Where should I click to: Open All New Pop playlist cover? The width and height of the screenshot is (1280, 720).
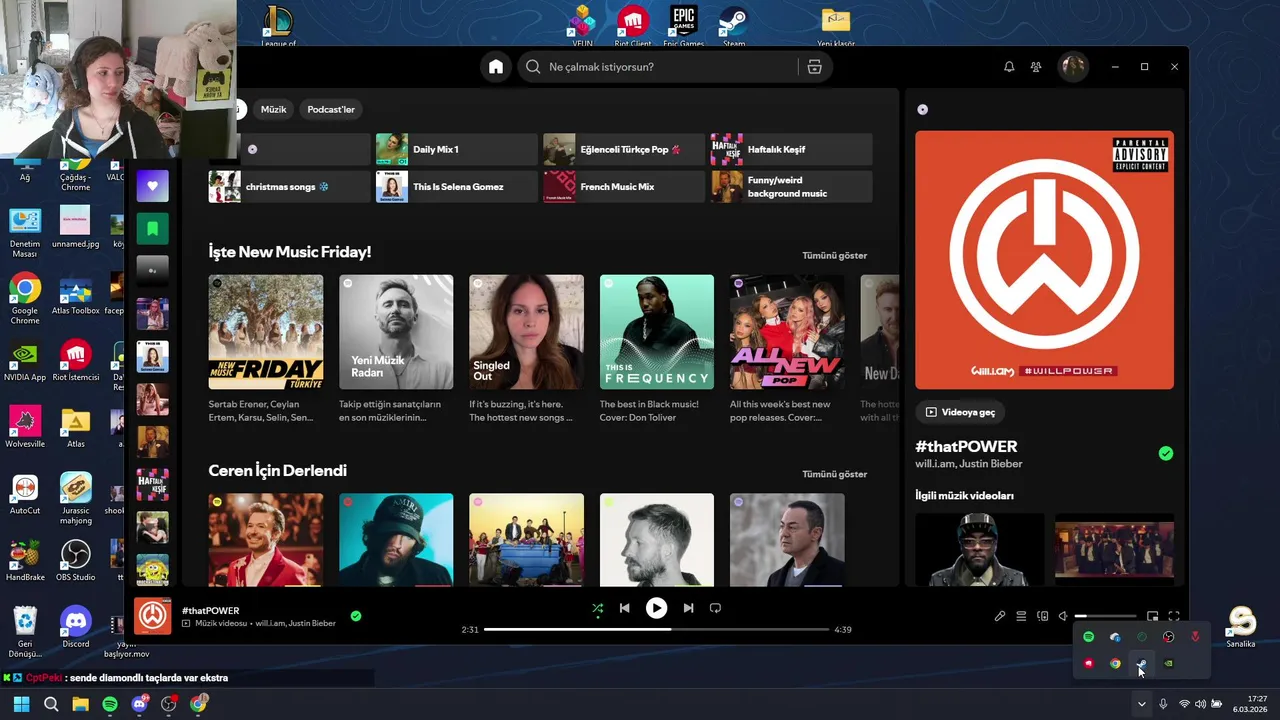787,332
